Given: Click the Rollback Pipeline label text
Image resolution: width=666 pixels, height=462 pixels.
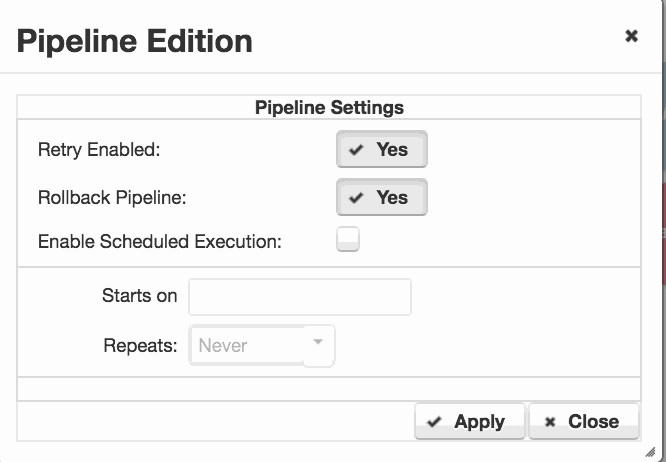Looking at the screenshot, I should [112, 198].
